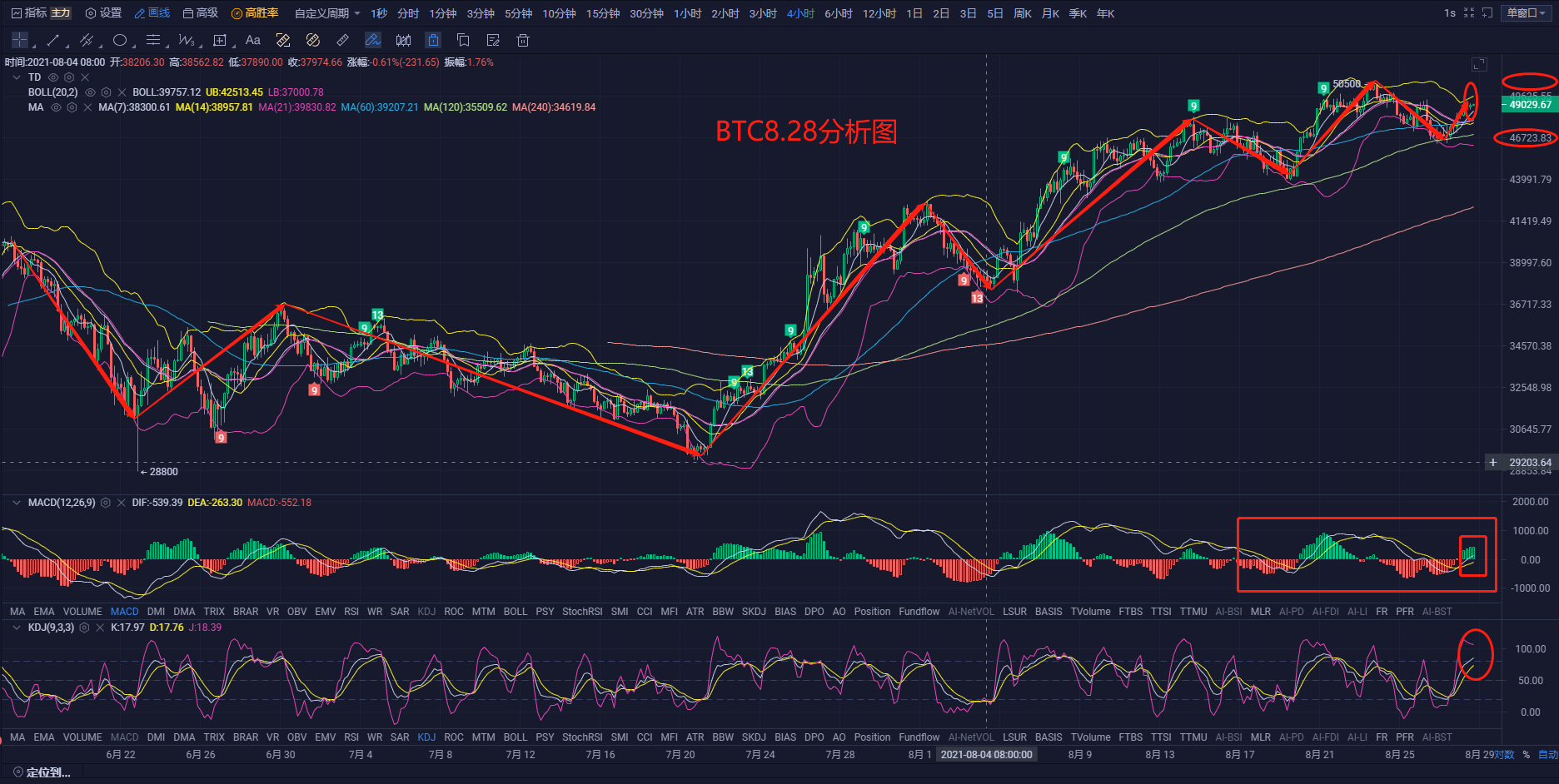Click the 高胜率 high win rate button

coord(255,13)
